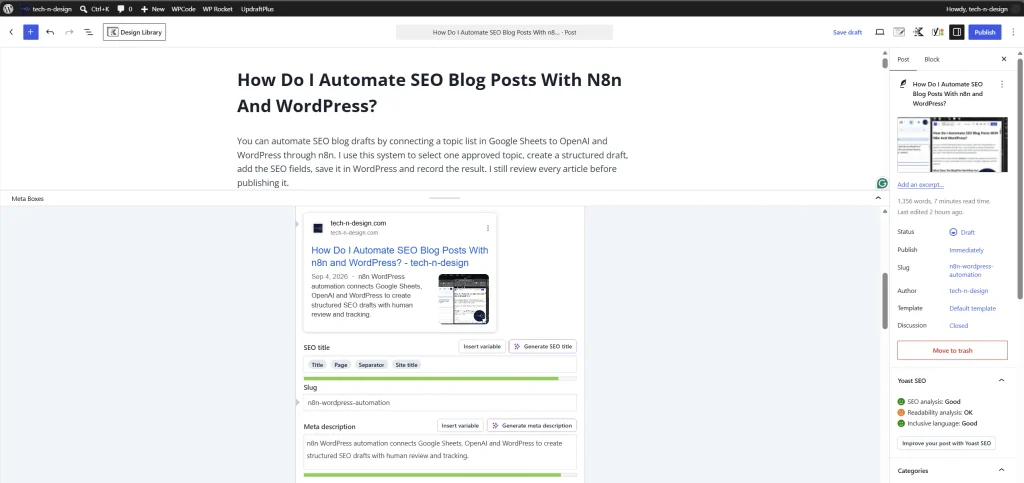This screenshot has height=483, width=1024.
Task: Open Howdy, tech-n-design account menu
Action: pos(982,9)
